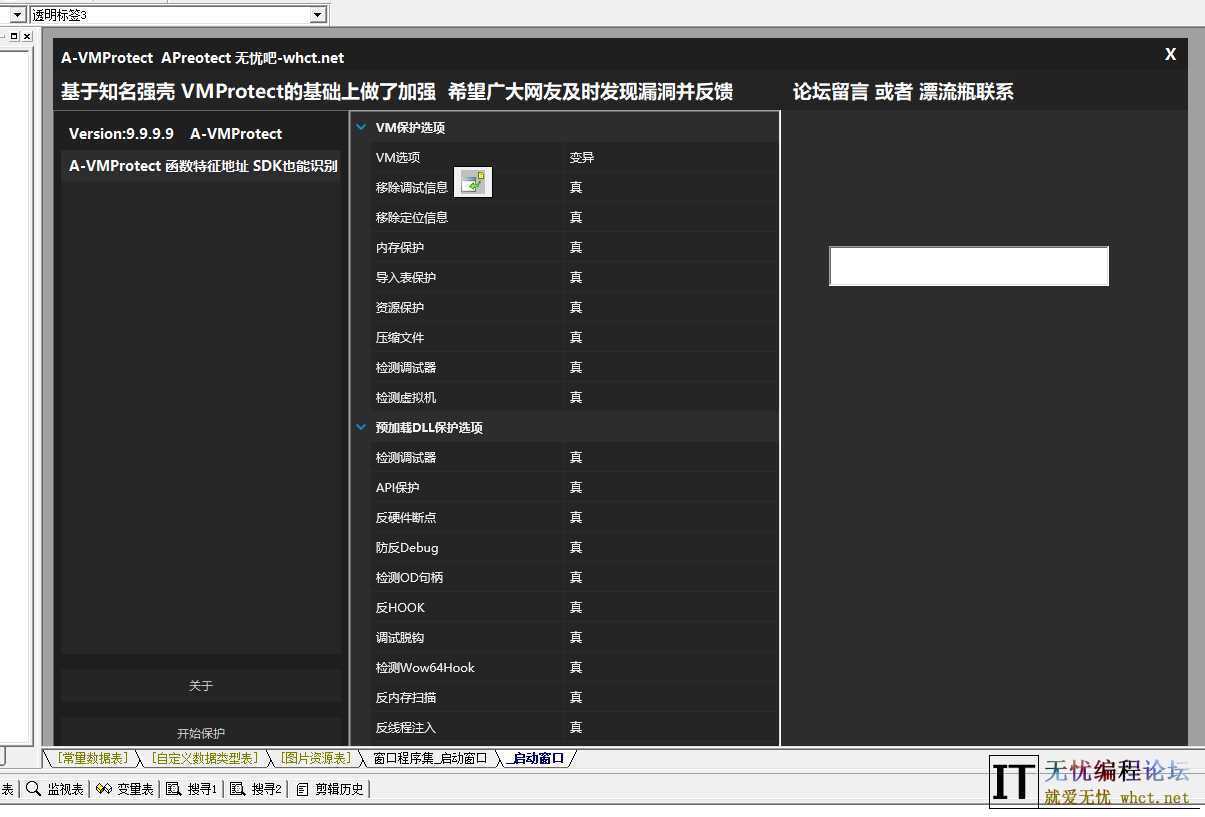Click the 开始保护 button
The width and height of the screenshot is (1205, 817).
pyautogui.click(x=201, y=733)
